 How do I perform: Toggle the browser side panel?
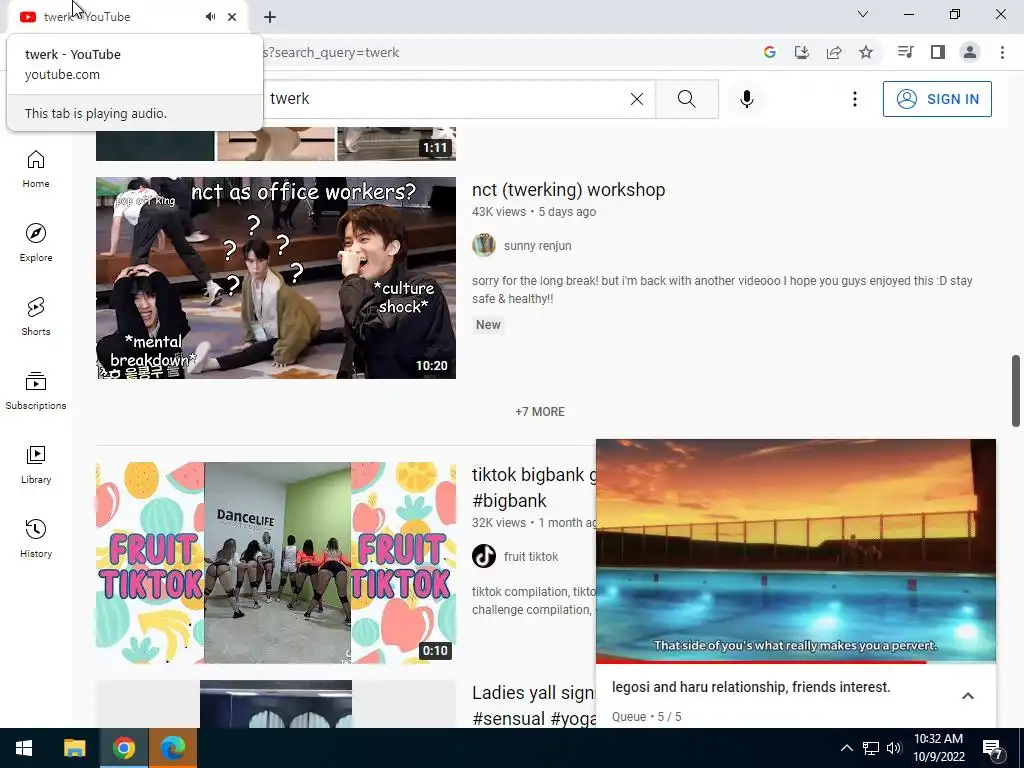tap(938, 52)
